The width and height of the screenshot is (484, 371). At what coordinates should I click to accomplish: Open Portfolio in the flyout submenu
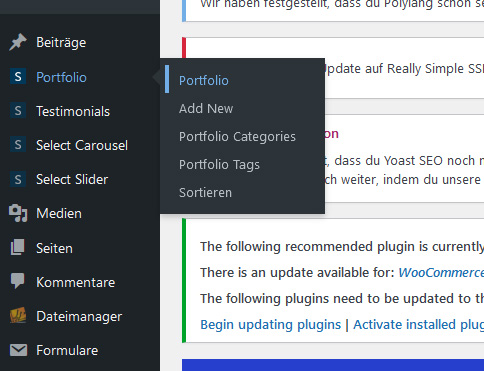point(204,81)
